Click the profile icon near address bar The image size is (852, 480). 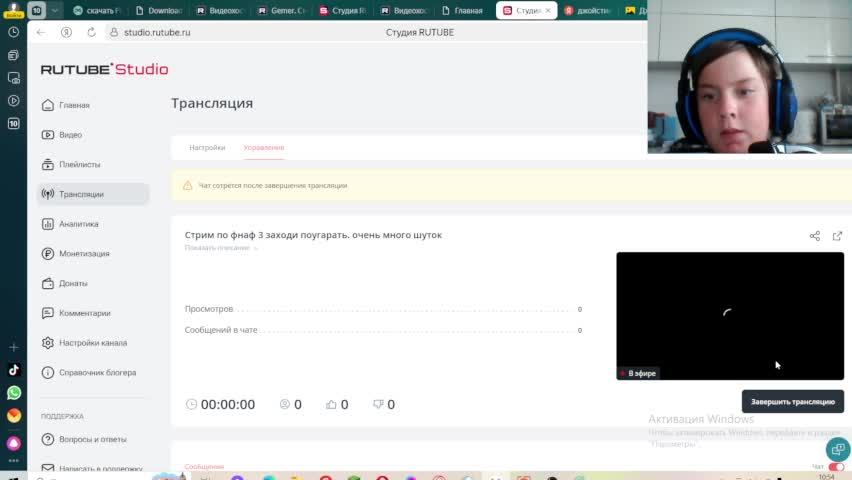click(66, 33)
